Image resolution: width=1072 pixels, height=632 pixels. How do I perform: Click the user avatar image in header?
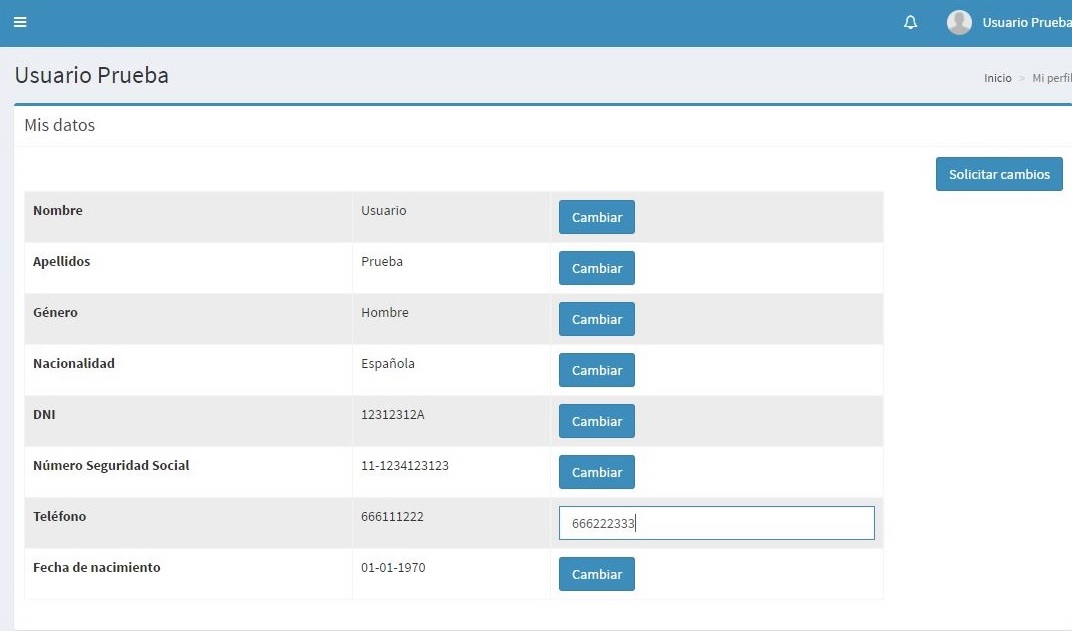[x=959, y=23]
